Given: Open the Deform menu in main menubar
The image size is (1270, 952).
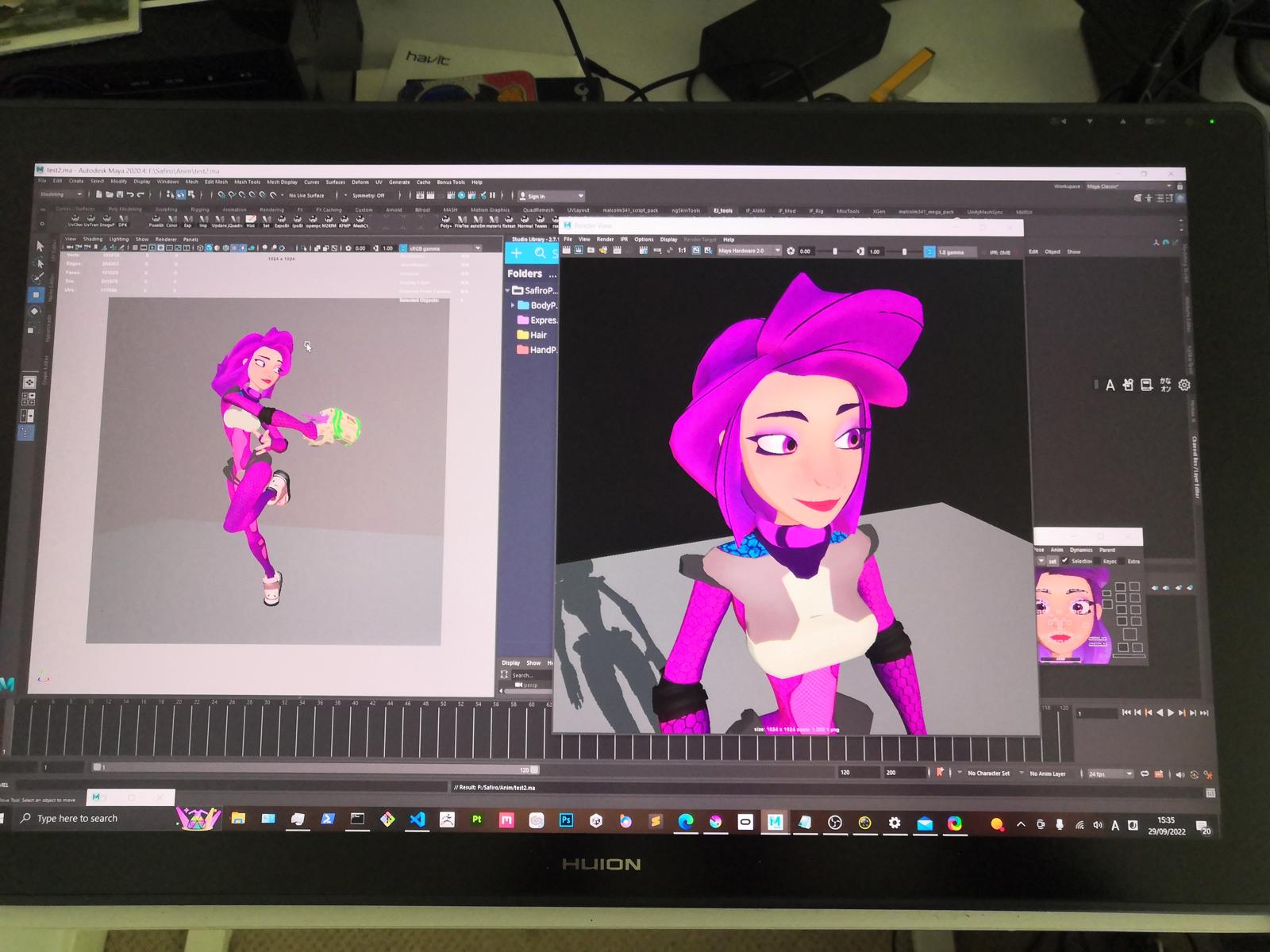Looking at the screenshot, I should 360,182.
